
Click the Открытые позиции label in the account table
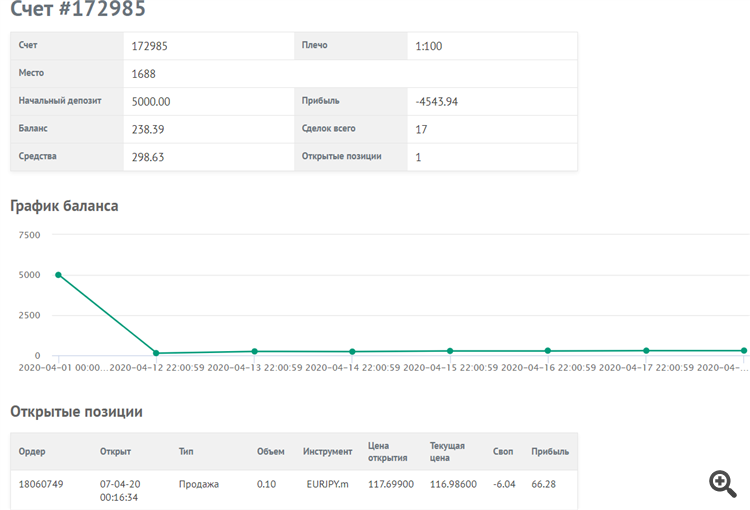click(342, 156)
